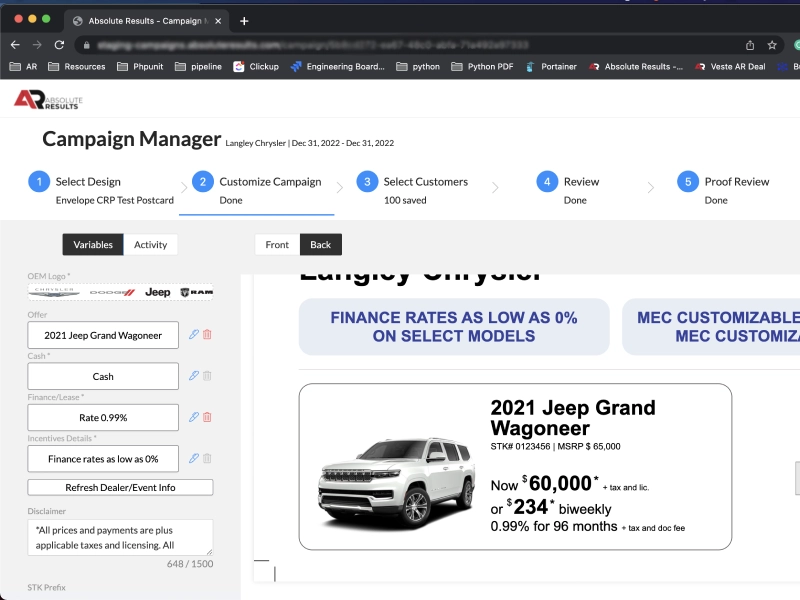
Task: Click the lock icon in address bar
Action: tap(87, 45)
